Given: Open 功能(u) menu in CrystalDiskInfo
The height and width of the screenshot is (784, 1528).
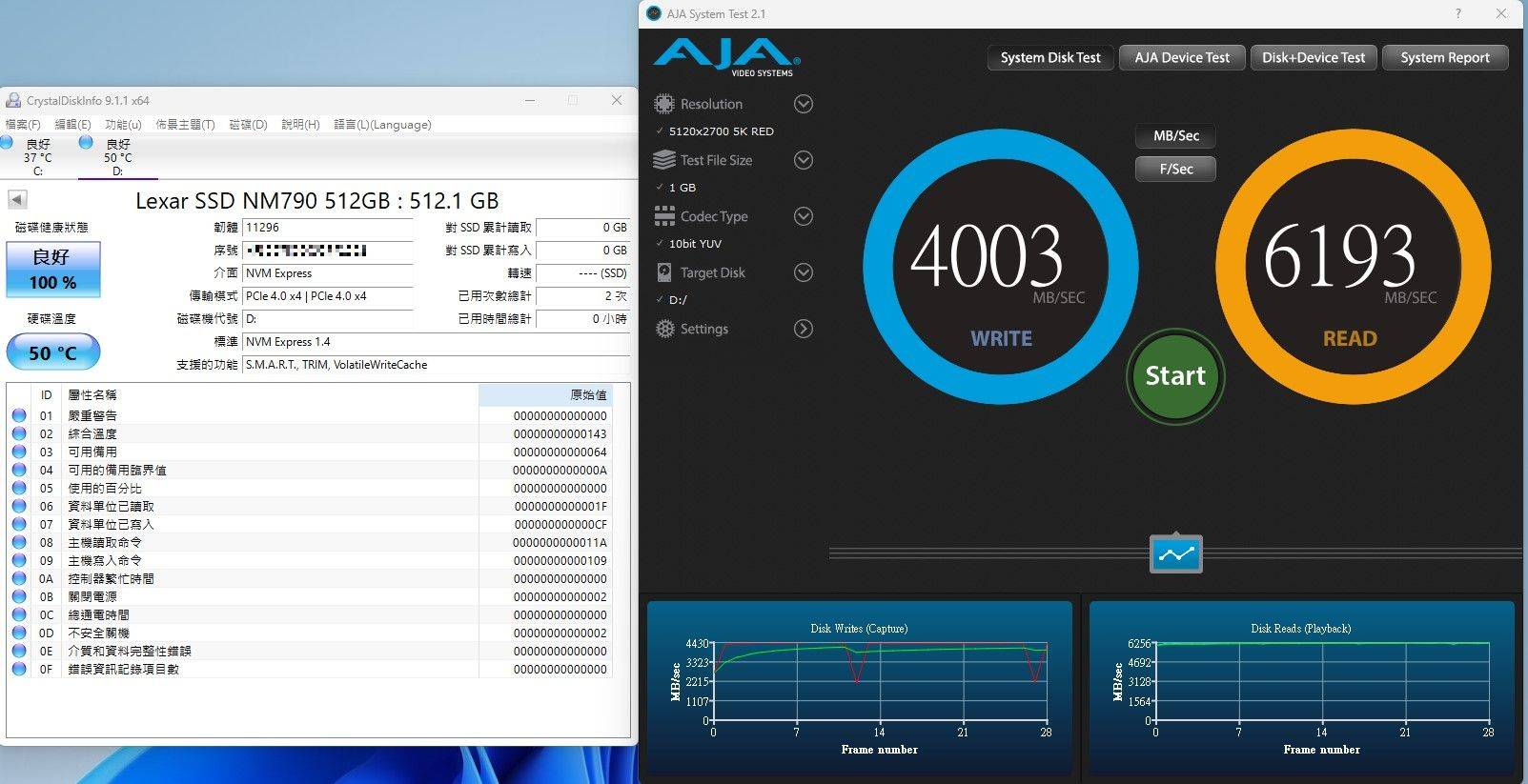Looking at the screenshot, I should point(123,125).
